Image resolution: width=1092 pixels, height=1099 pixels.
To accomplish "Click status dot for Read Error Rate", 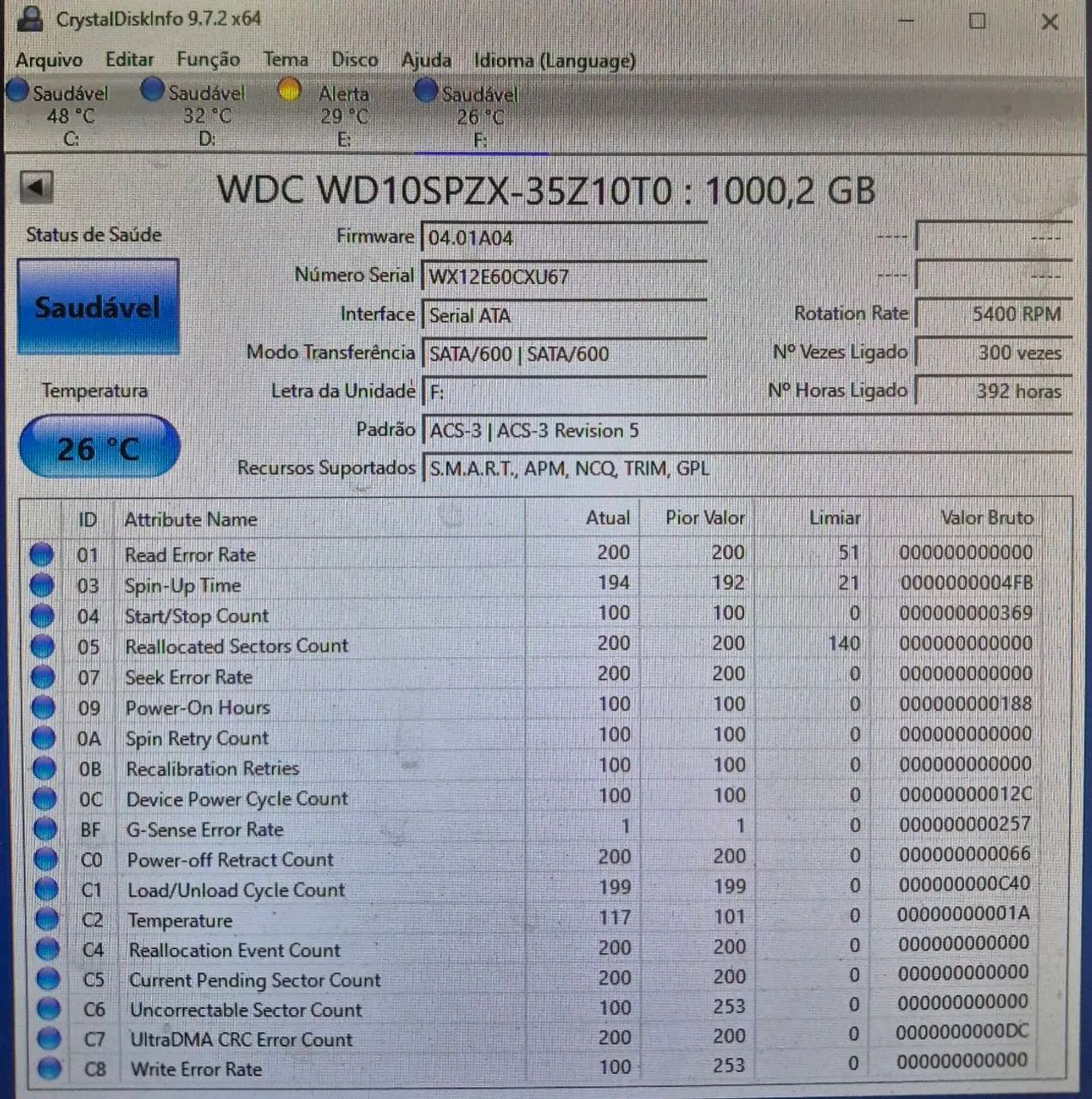I will click(x=41, y=555).
